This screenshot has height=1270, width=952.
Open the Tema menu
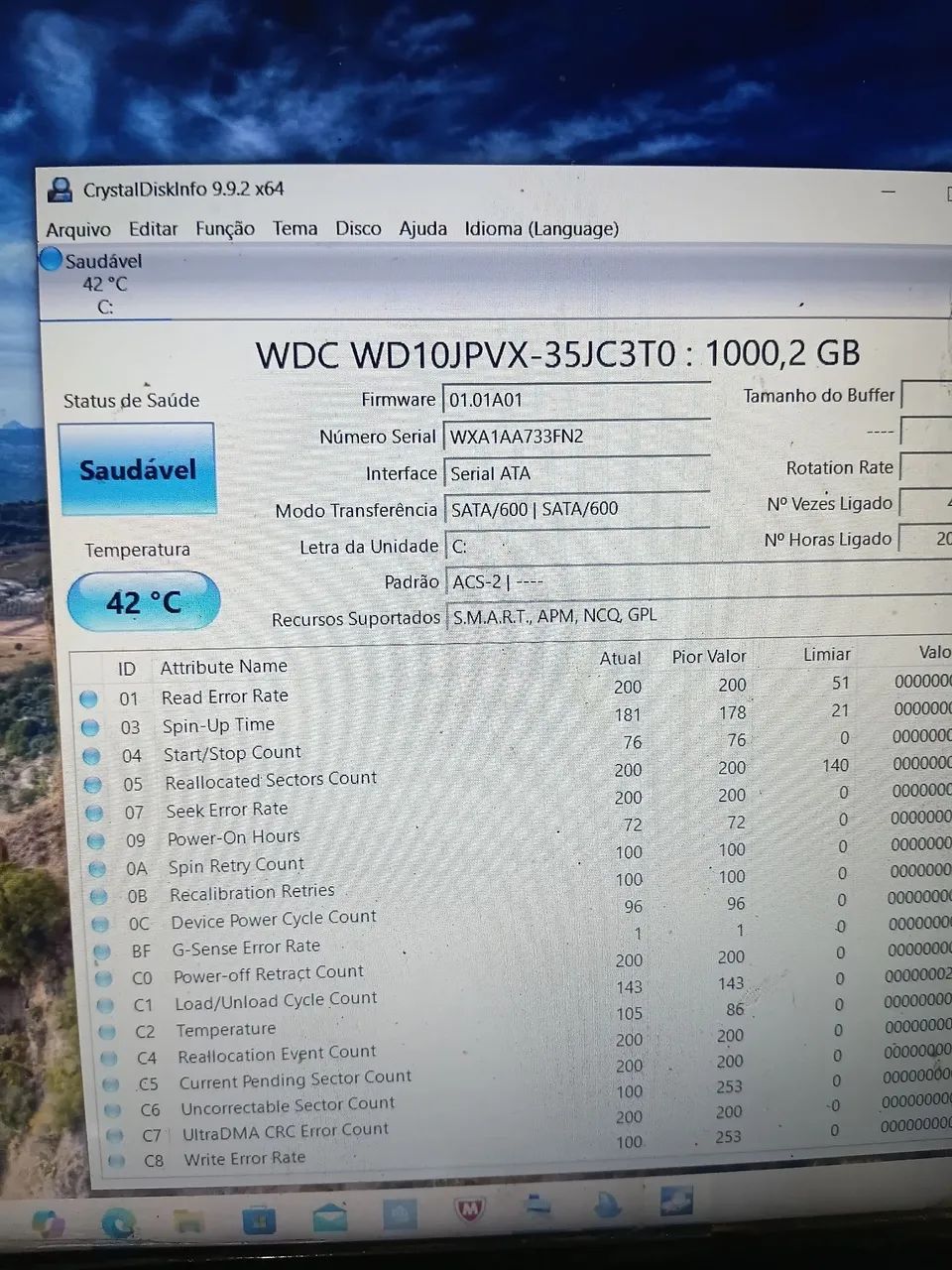coord(295,228)
